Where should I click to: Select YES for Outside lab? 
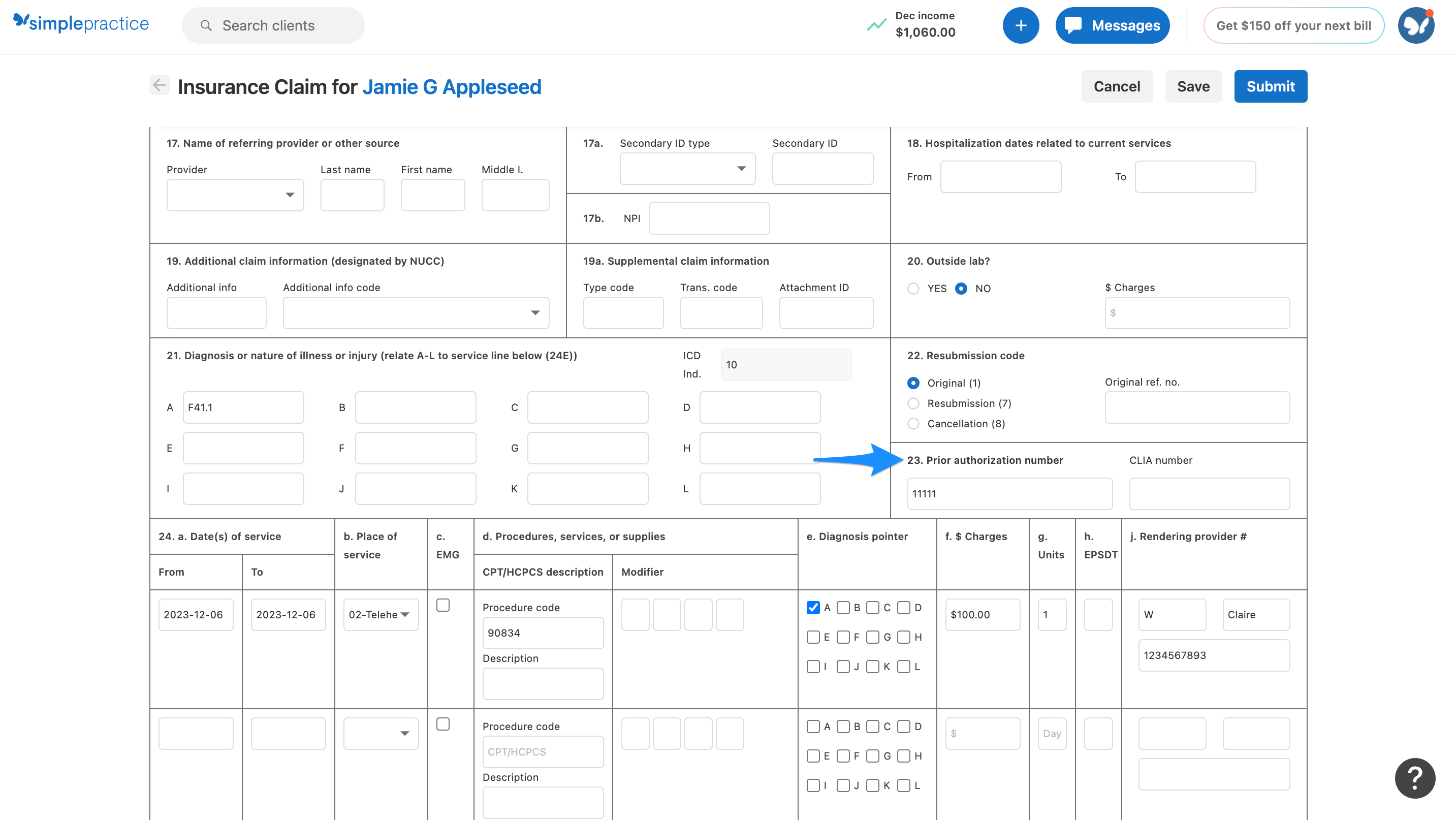913,288
